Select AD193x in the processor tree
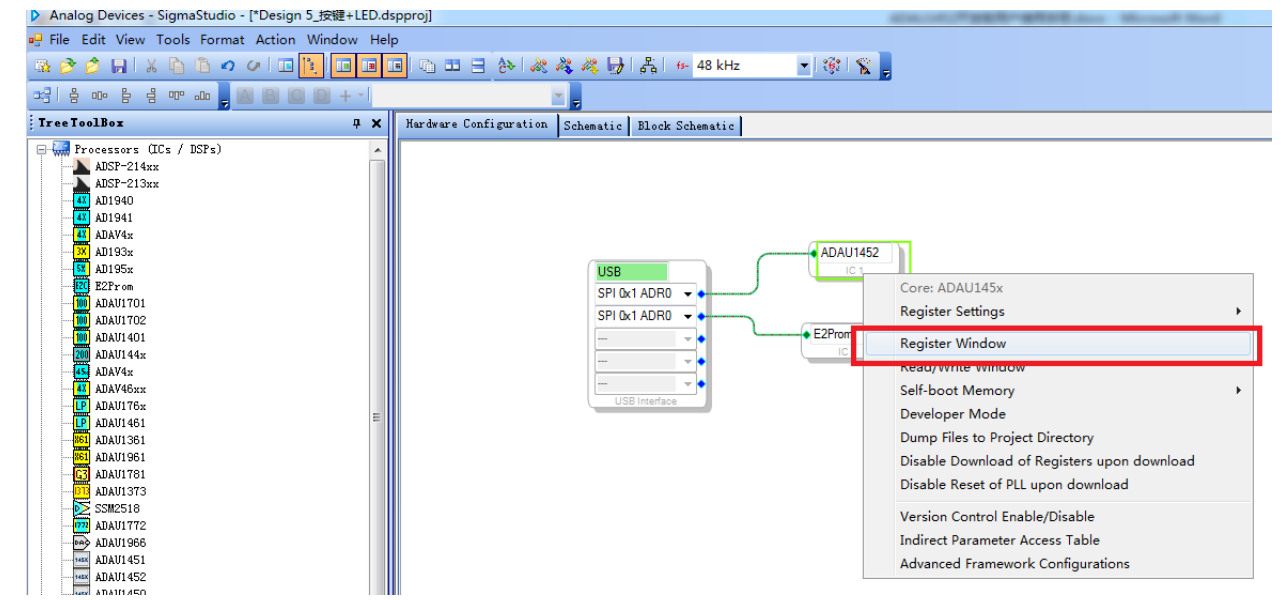 pos(114,252)
